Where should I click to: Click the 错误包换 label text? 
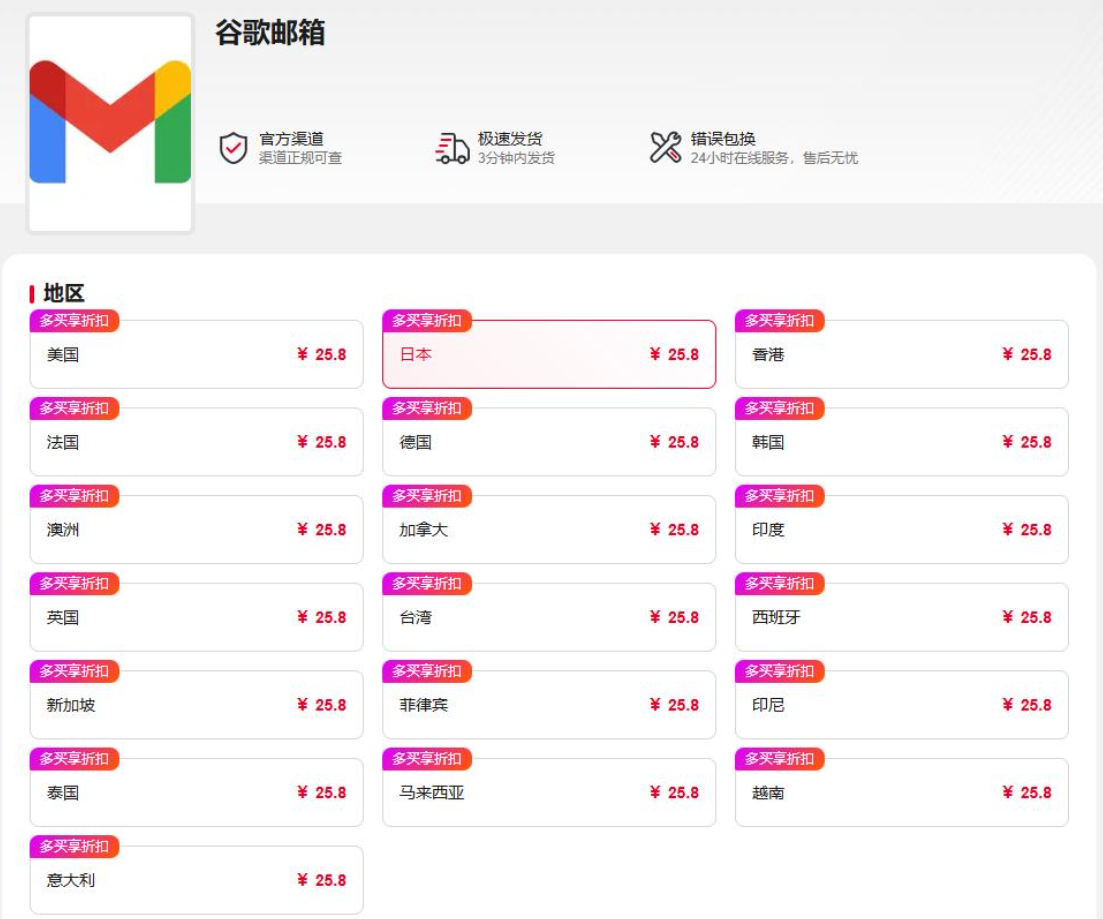point(723,139)
